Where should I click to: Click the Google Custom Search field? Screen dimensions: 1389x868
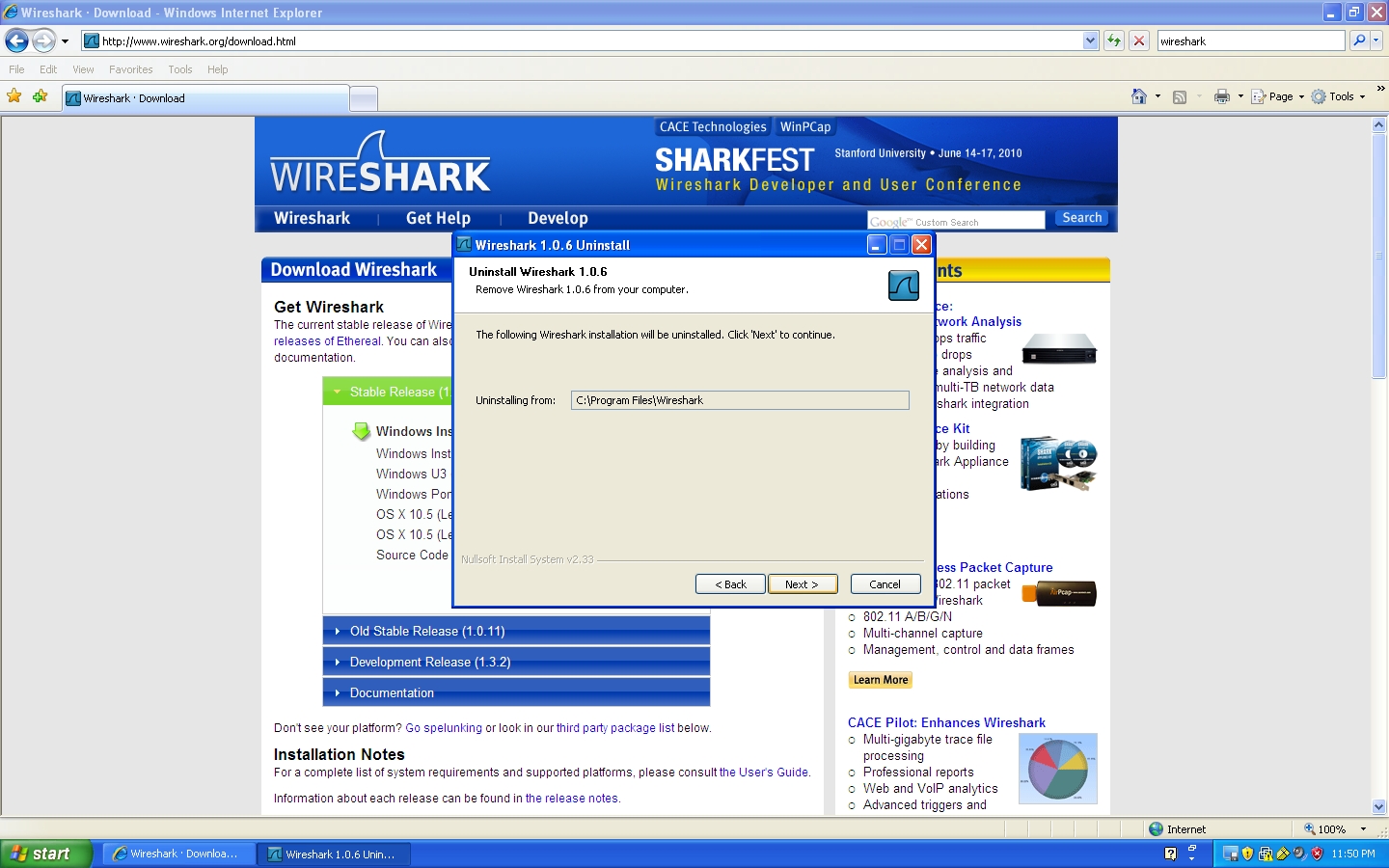pyautogui.click(x=956, y=221)
